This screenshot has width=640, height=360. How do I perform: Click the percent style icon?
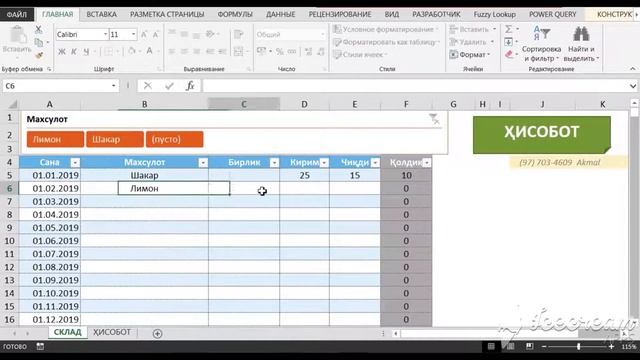280,51
